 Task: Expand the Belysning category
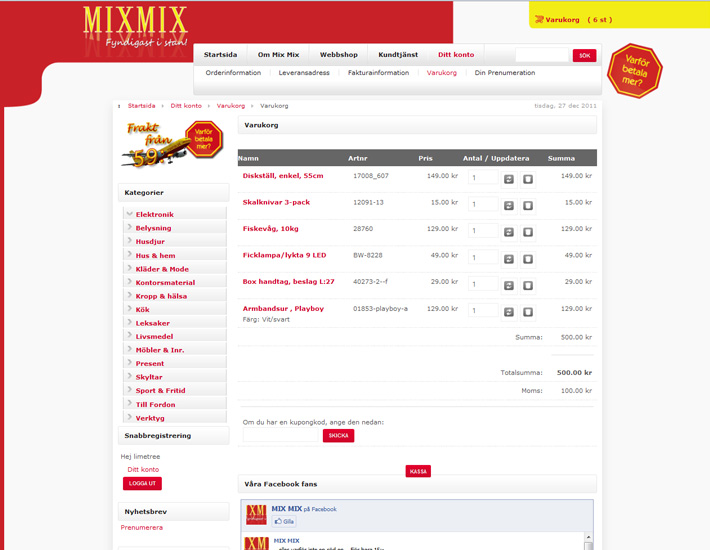click(130, 227)
